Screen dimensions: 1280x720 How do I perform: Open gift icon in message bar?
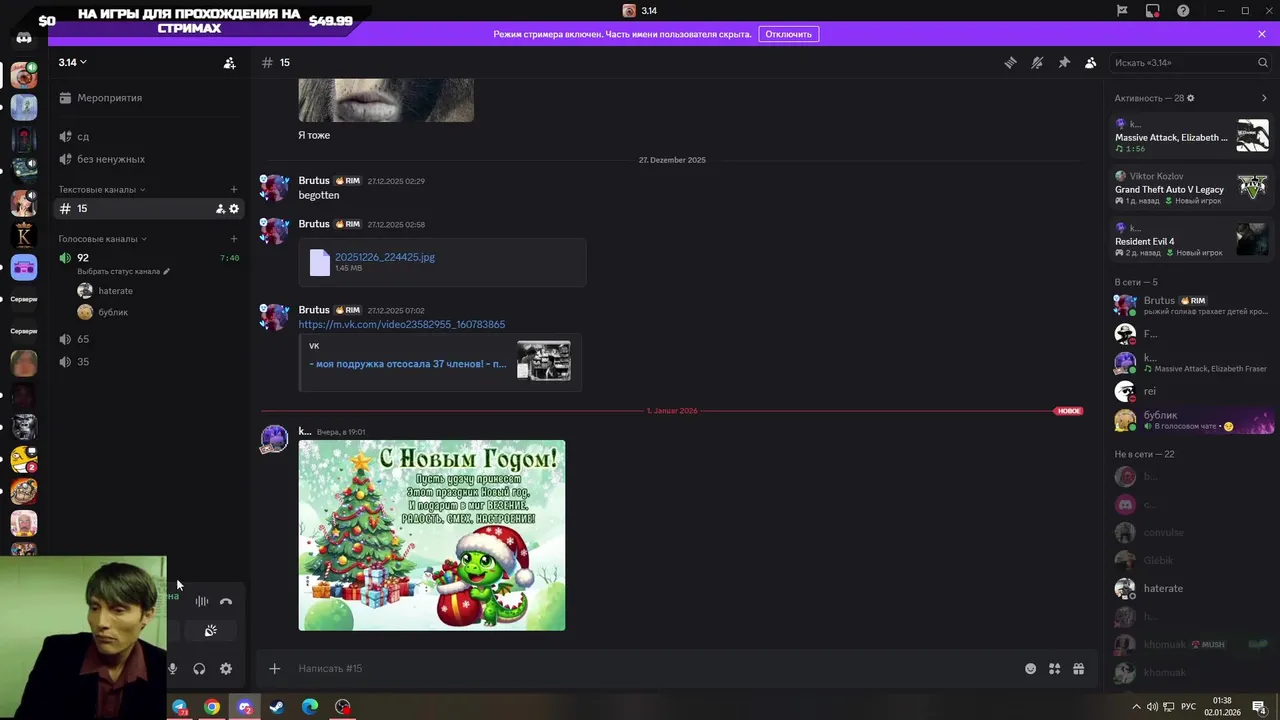pos(1079,669)
